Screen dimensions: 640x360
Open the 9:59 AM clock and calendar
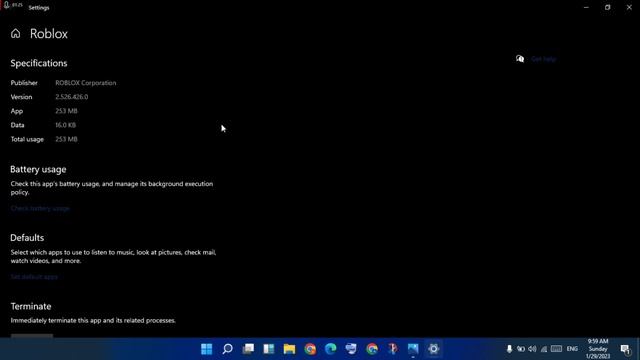(x=598, y=349)
